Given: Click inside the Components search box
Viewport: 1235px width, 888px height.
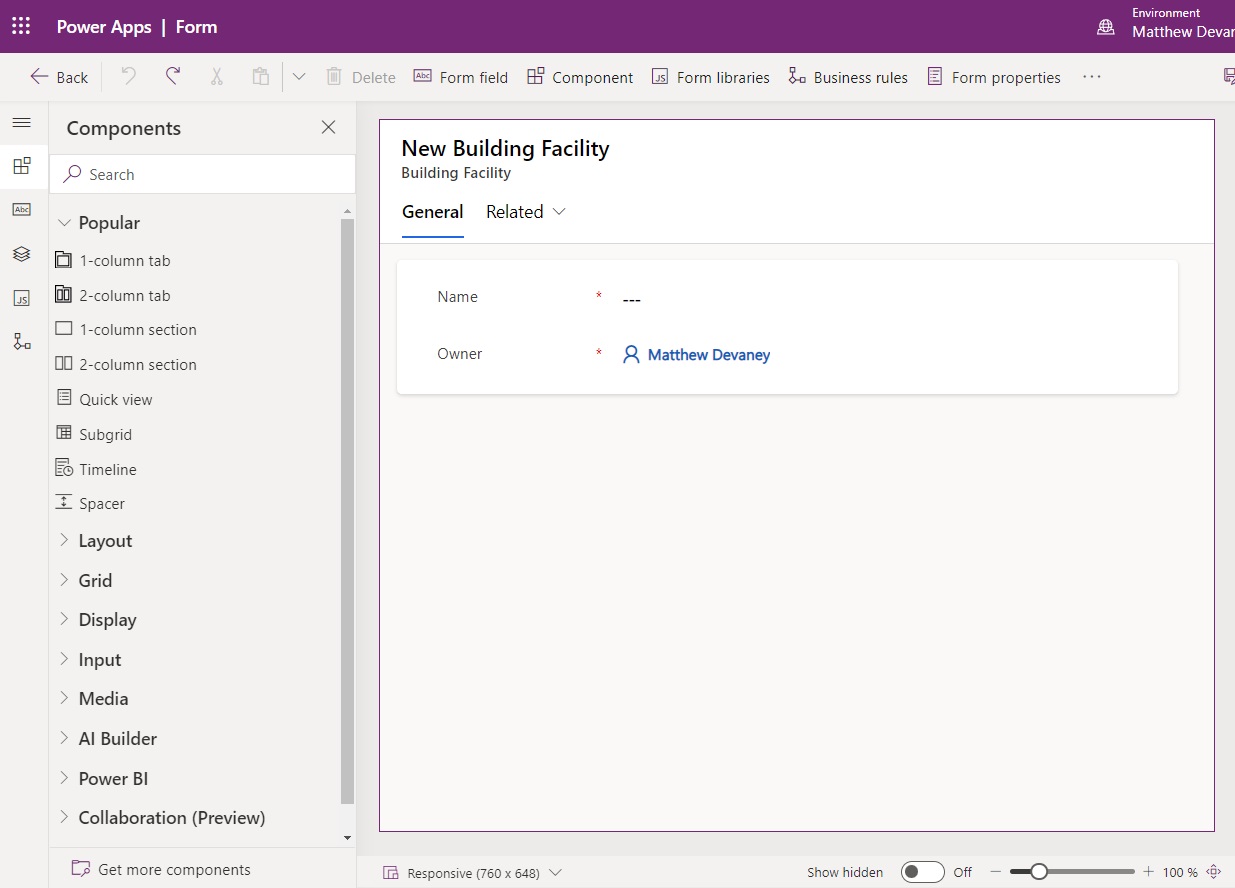Looking at the screenshot, I should pos(202,174).
